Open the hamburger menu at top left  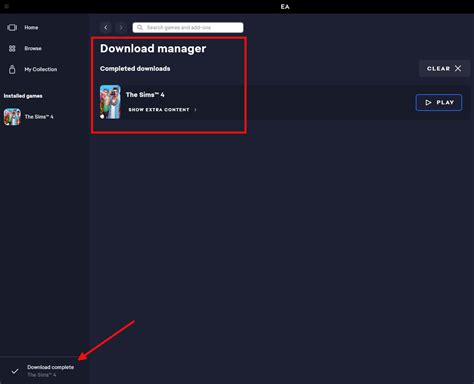[x=6, y=6]
